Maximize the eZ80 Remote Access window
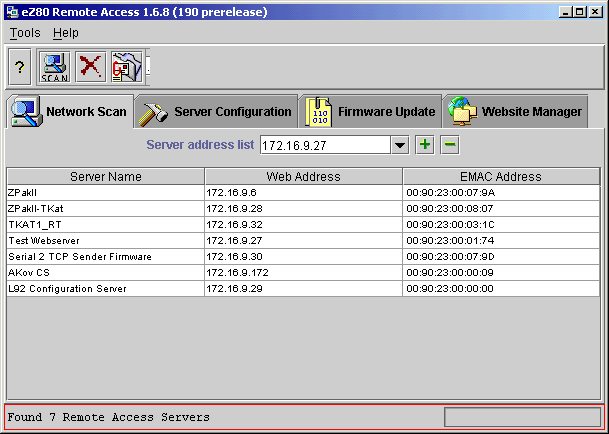The height and width of the screenshot is (434, 609). pyautogui.click(x=580, y=12)
